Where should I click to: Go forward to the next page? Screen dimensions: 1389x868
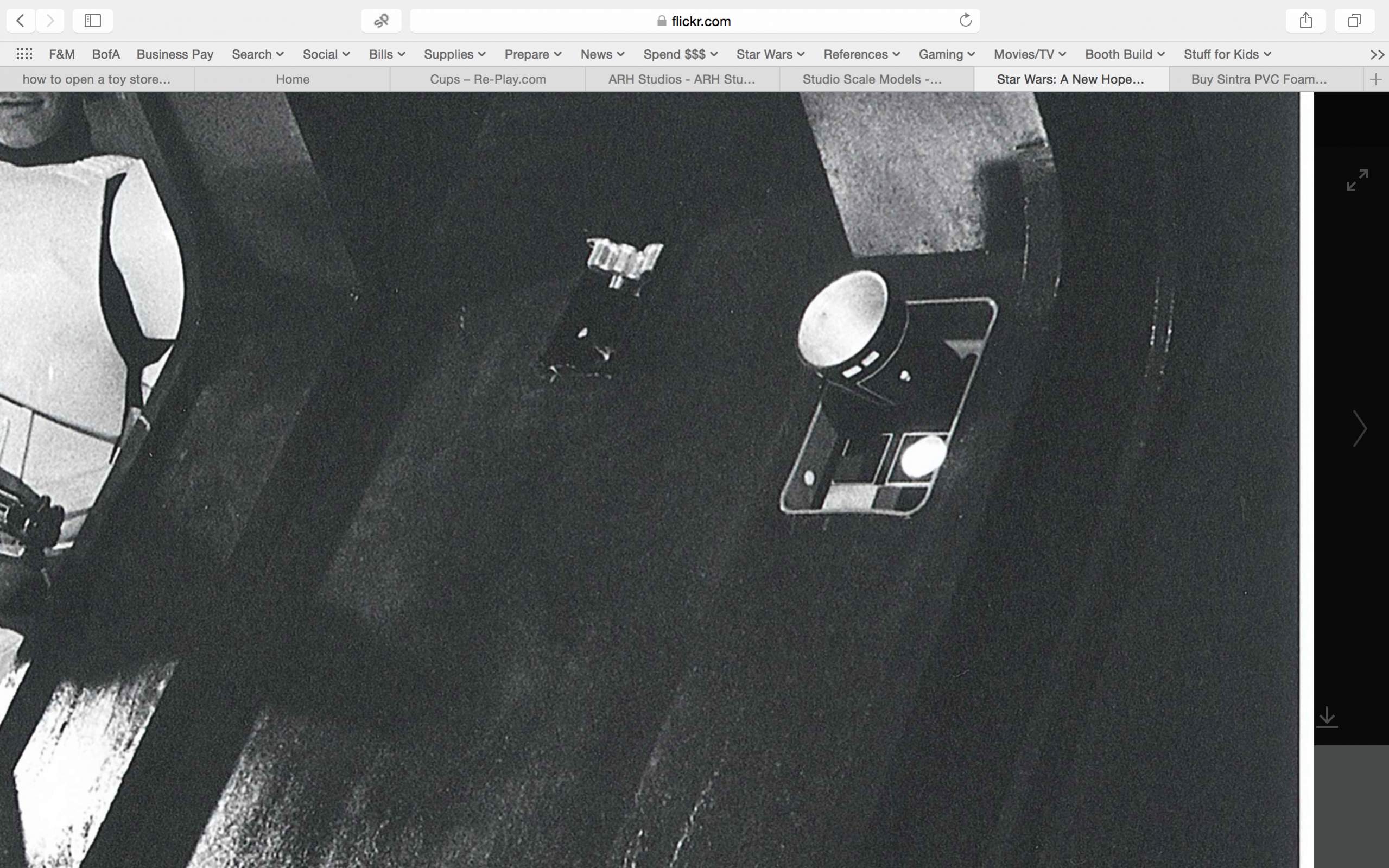50,21
